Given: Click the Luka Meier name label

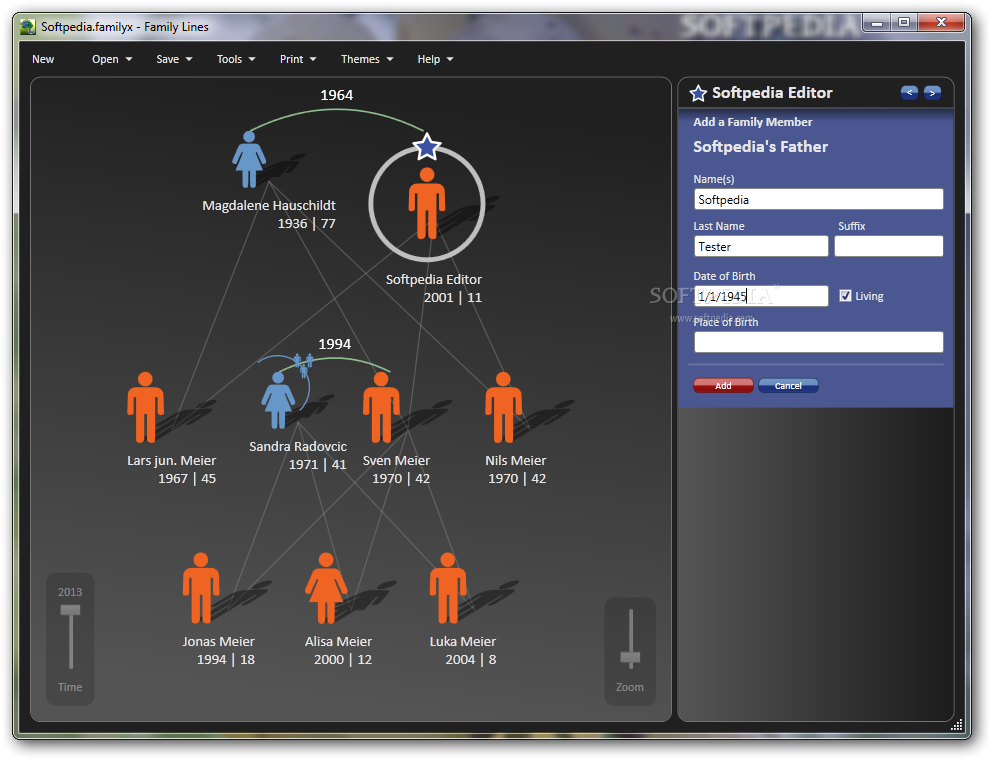Looking at the screenshot, I should (x=462, y=641).
